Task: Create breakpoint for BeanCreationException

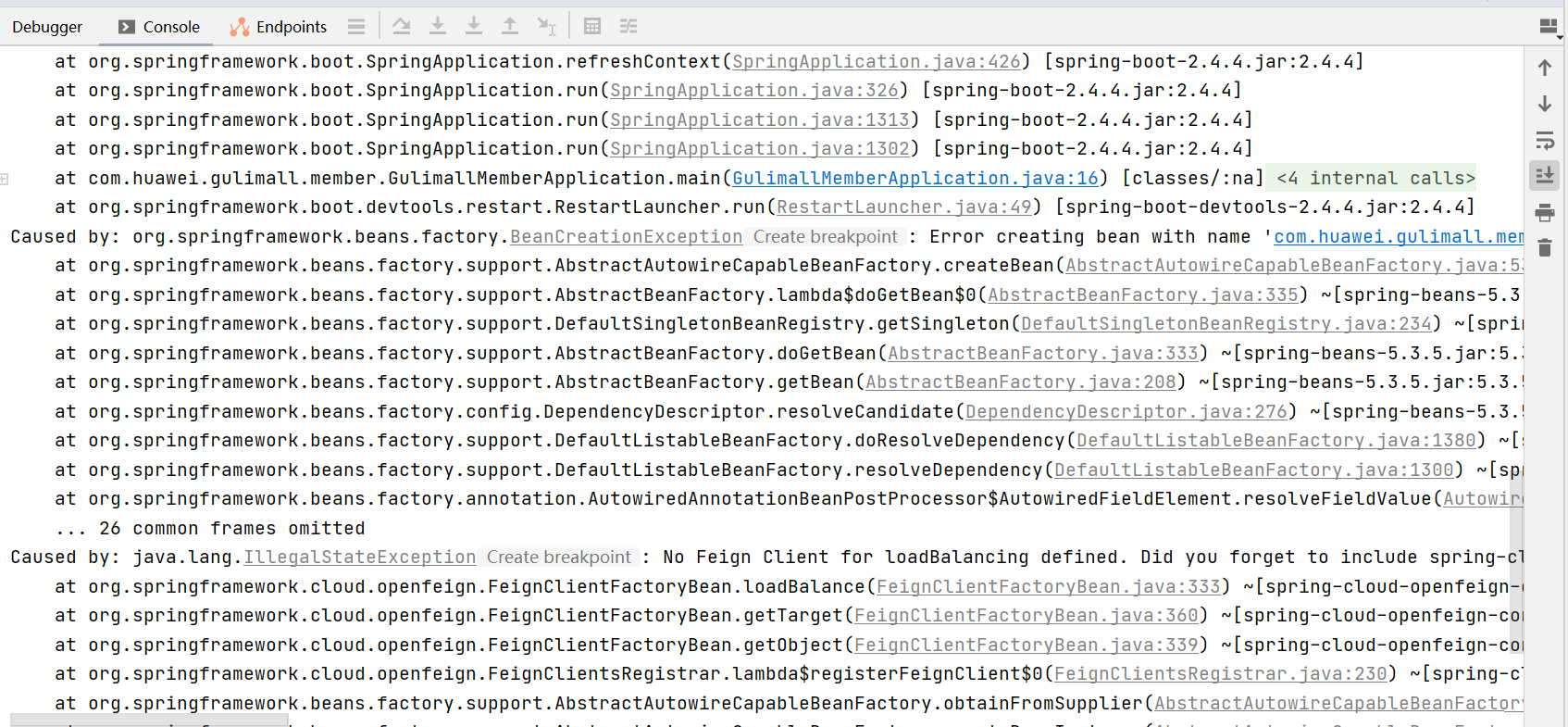Action: click(x=826, y=237)
